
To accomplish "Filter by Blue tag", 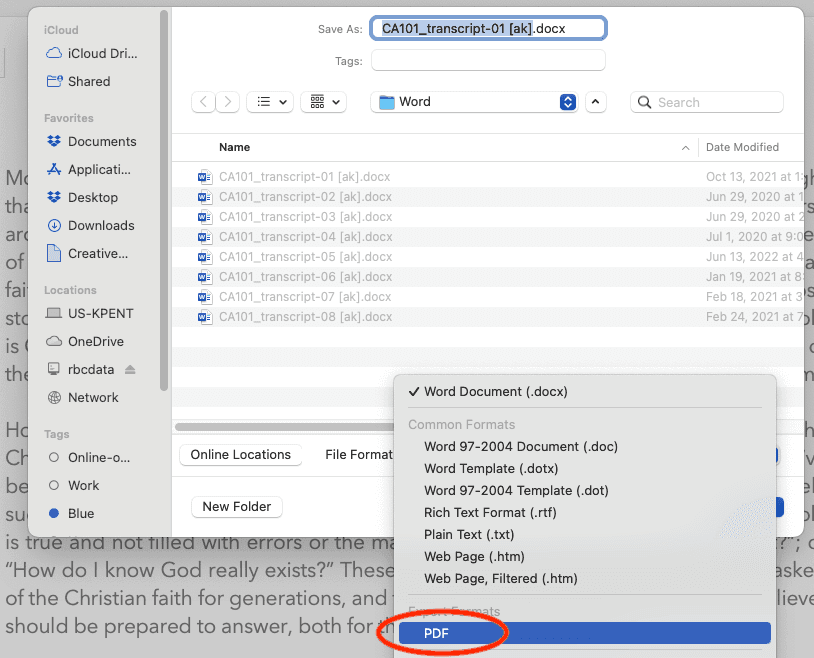I will (71, 514).
